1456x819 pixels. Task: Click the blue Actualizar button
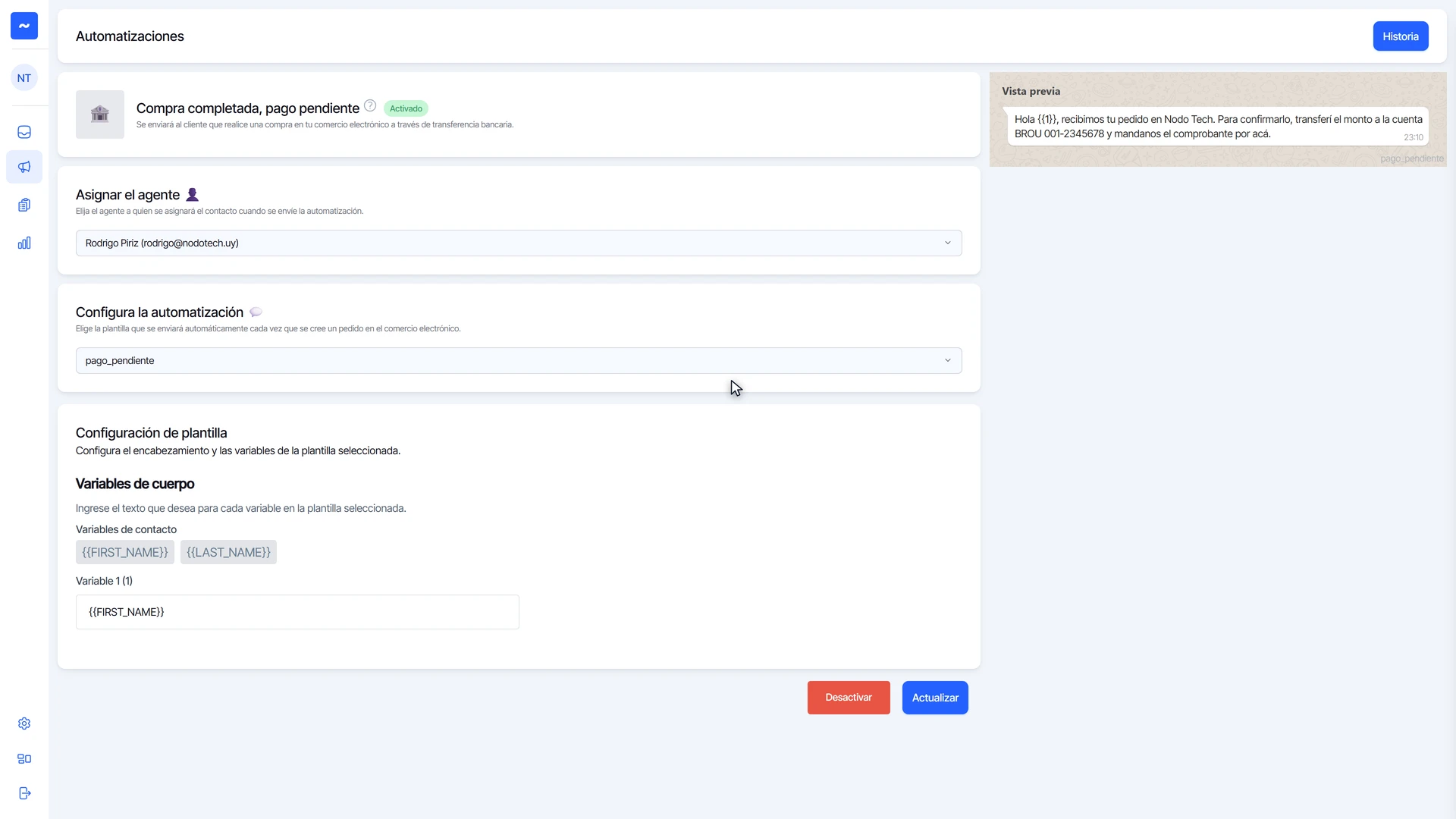pyautogui.click(x=935, y=698)
